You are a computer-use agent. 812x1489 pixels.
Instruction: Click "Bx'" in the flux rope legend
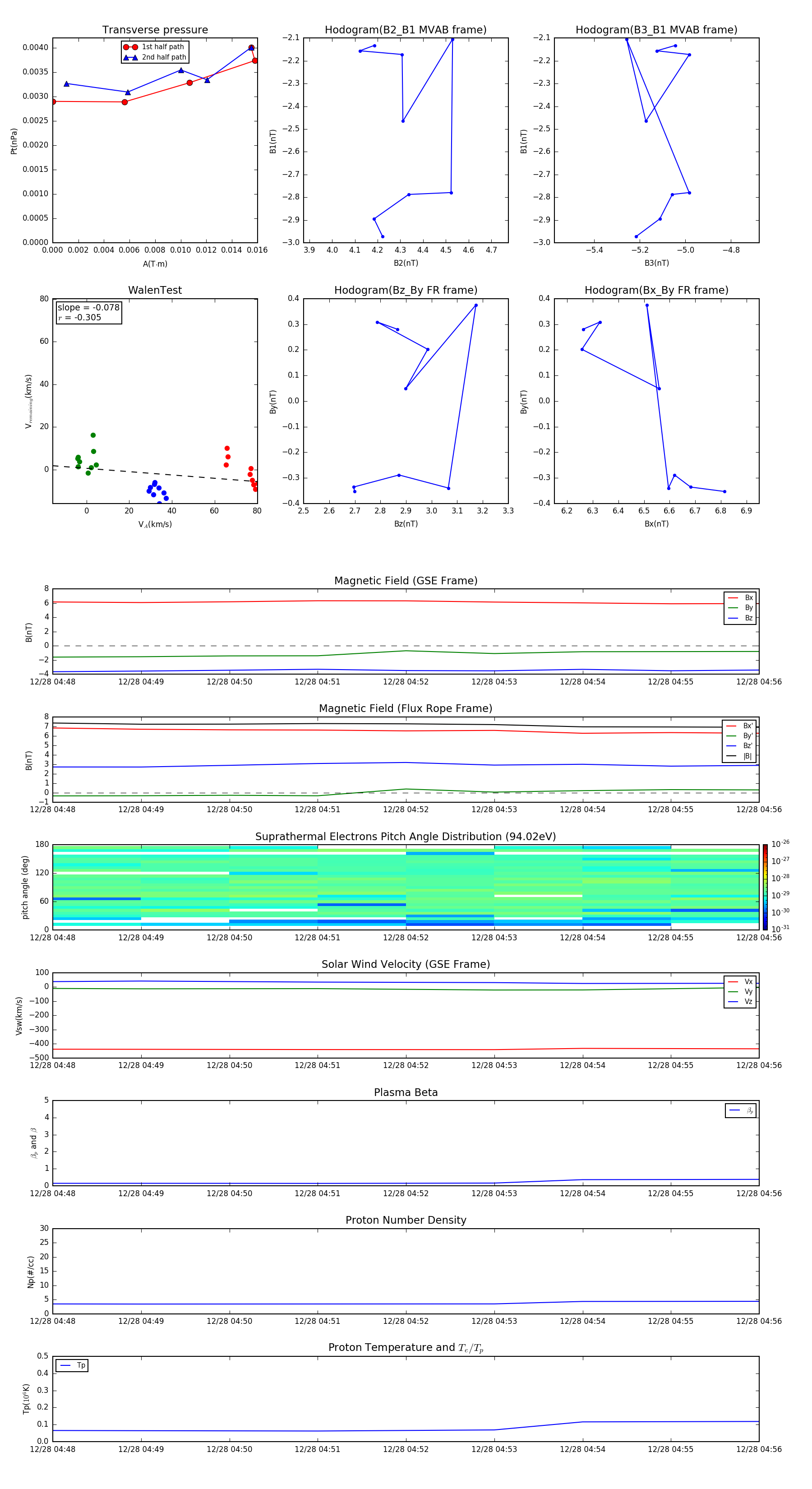[x=748, y=726]
